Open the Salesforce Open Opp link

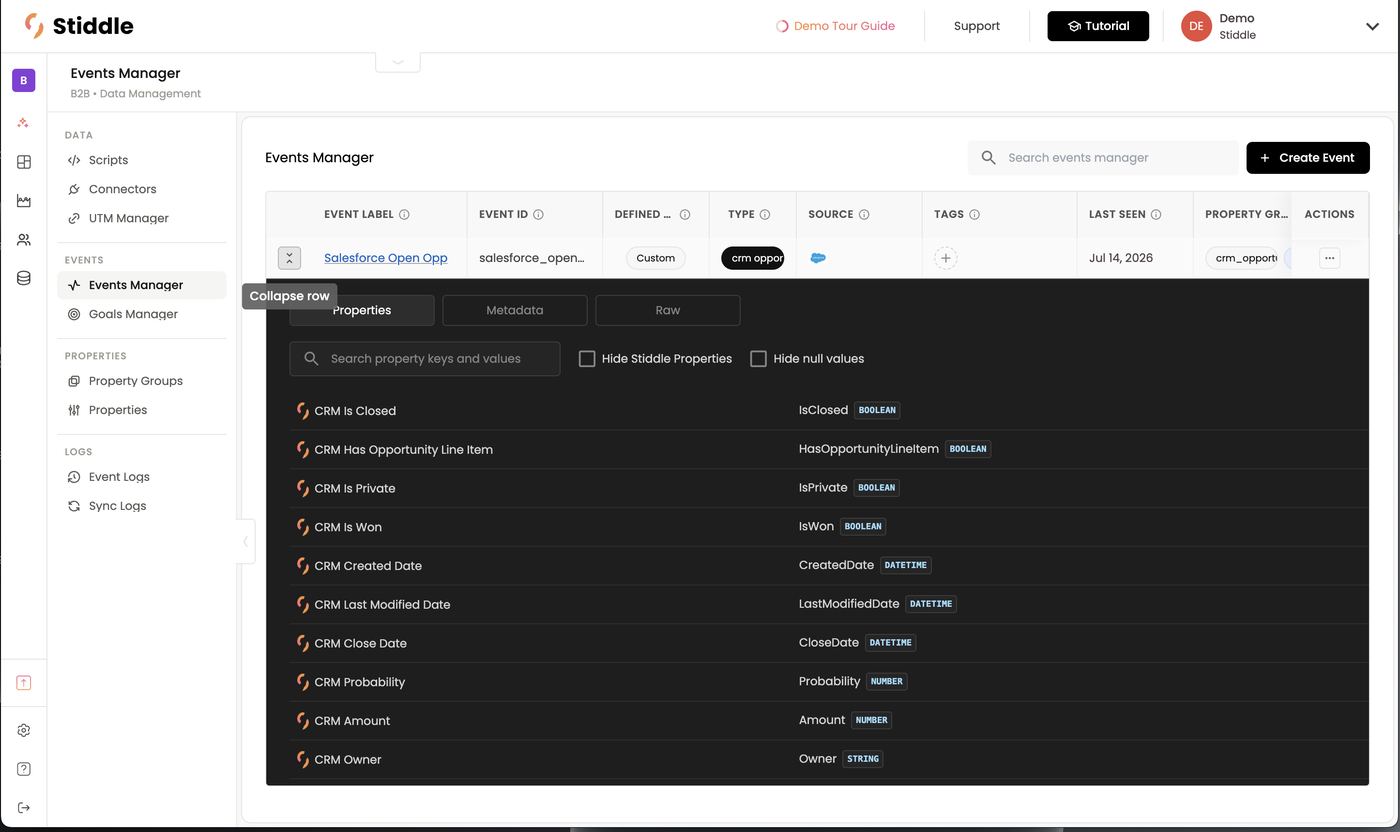[x=386, y=258]
